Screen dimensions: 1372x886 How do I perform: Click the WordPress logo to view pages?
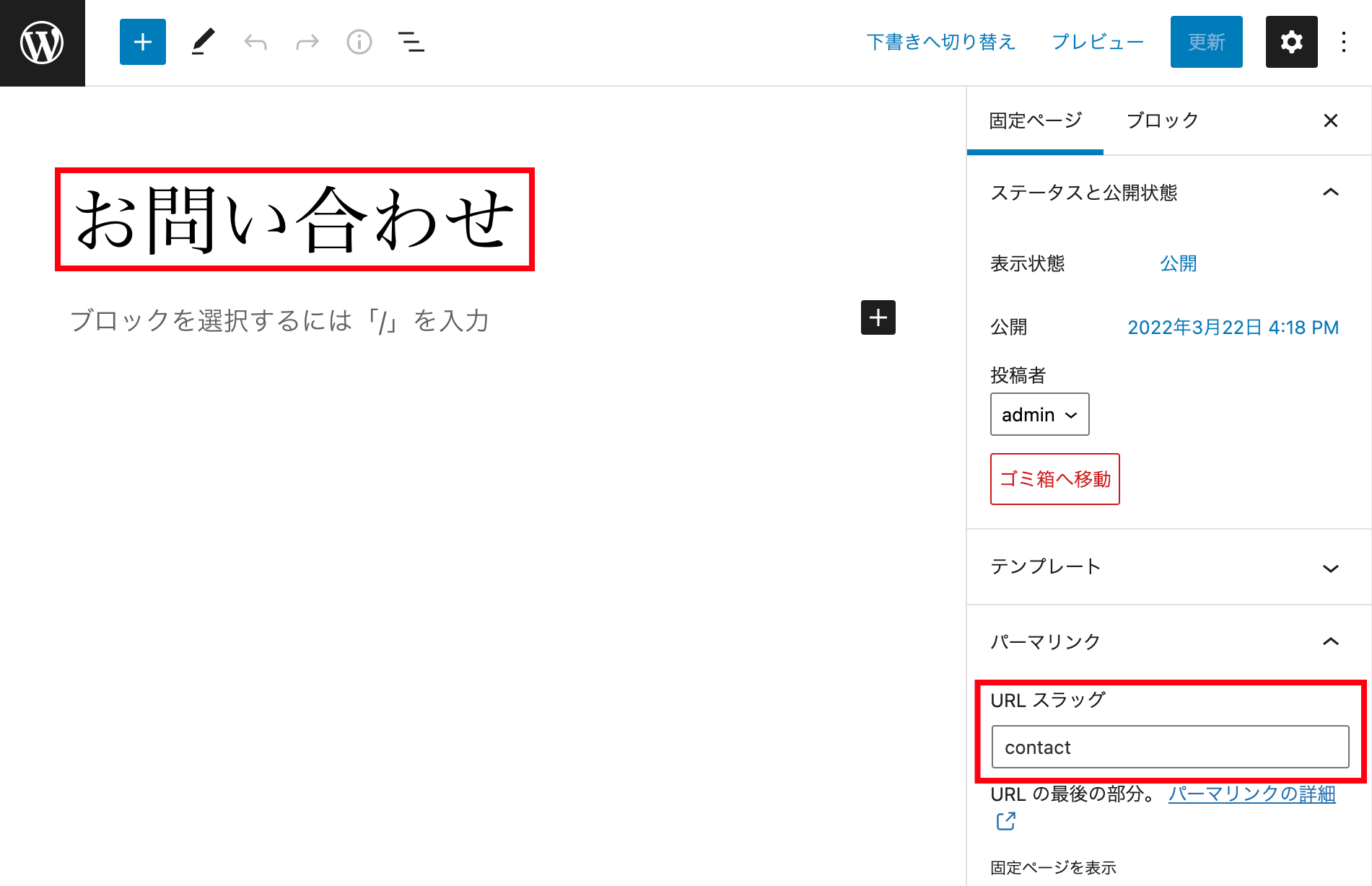pos(42,43)
